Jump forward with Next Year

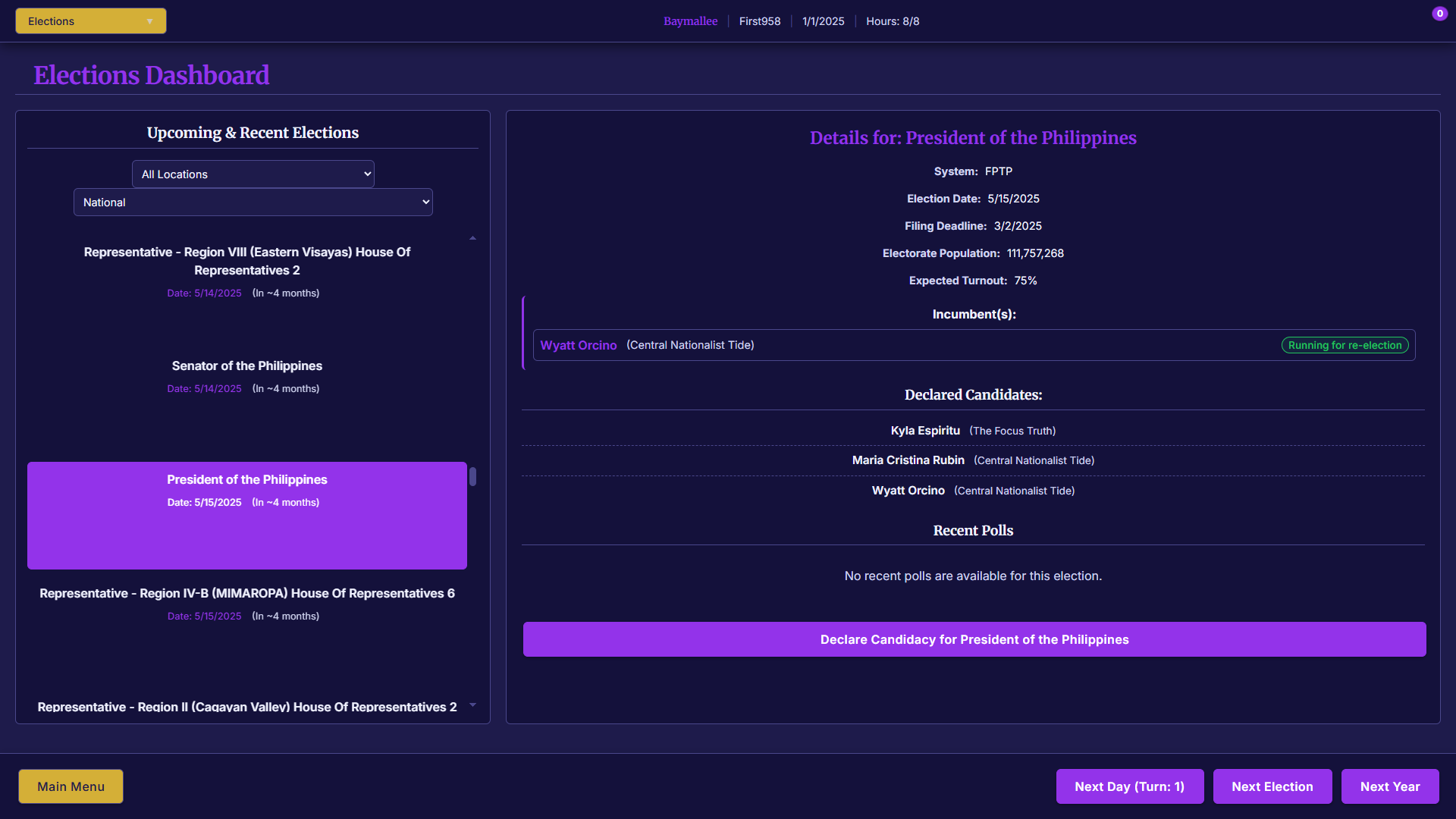tap(1389, 787)
